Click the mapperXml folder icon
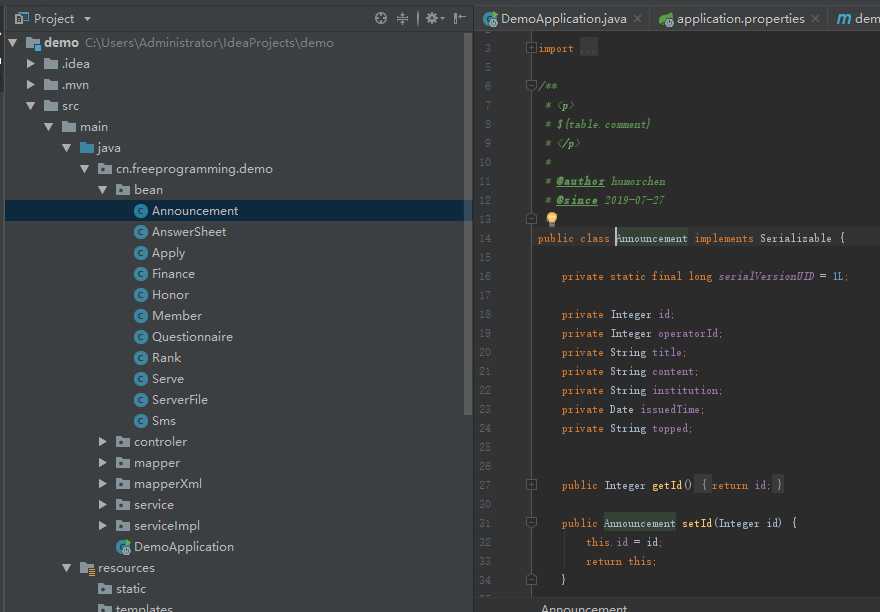The width and height of the screenshot is (880, 612). click(123, 483)
